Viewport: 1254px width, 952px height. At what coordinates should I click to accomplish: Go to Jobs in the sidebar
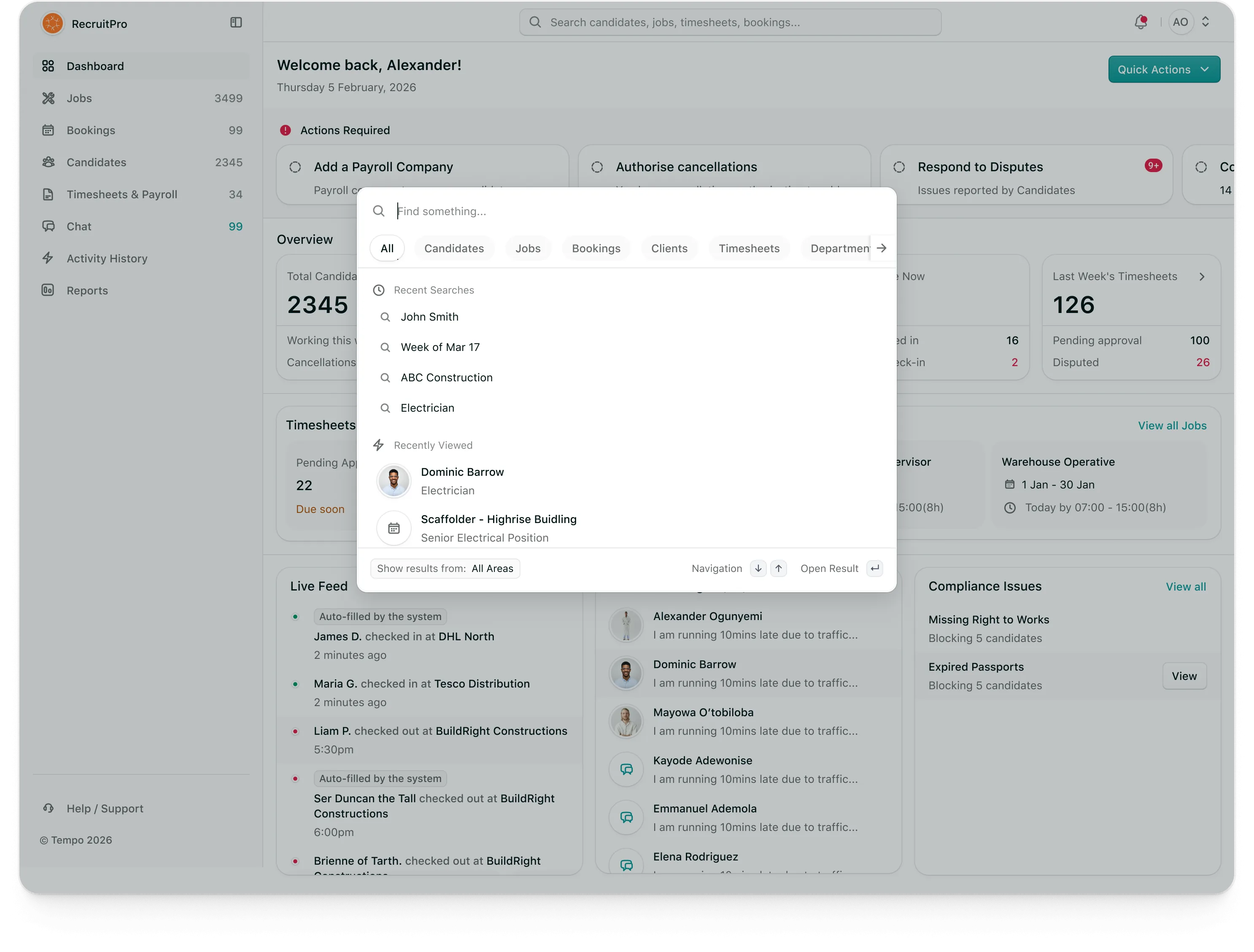[x=141, y=98]
